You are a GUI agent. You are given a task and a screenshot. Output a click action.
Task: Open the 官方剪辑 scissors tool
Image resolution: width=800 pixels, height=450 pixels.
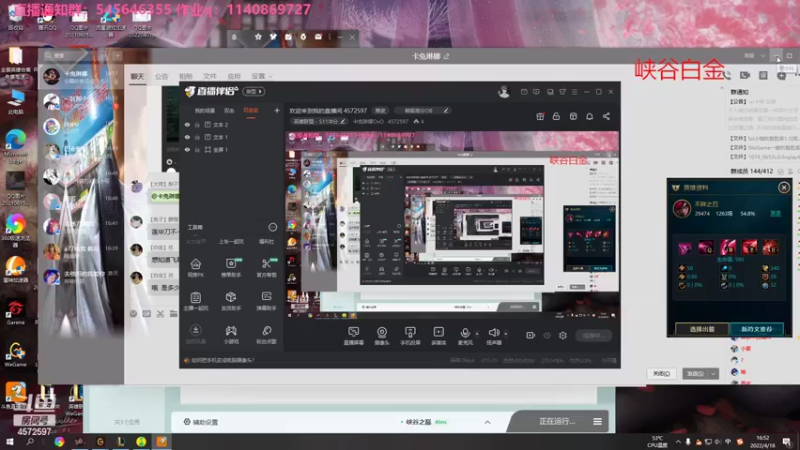point(266,267)
